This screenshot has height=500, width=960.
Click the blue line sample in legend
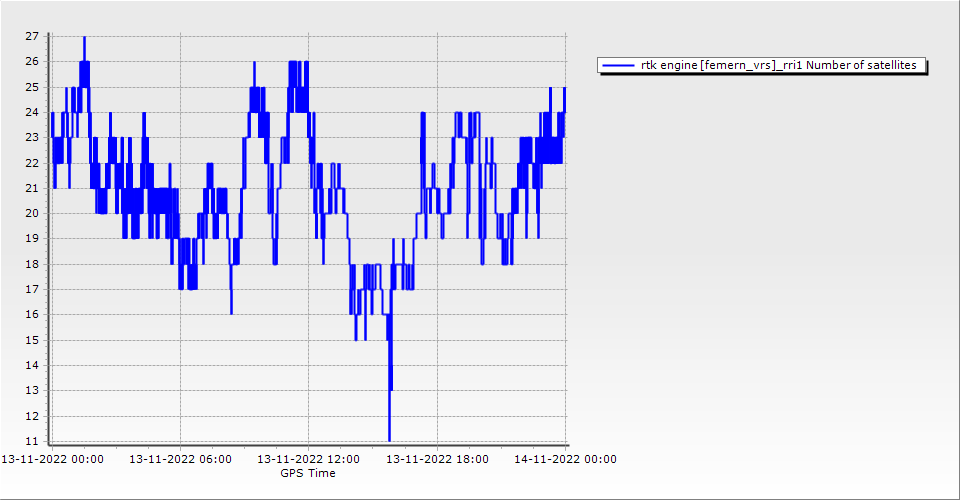tap(619, 65)
